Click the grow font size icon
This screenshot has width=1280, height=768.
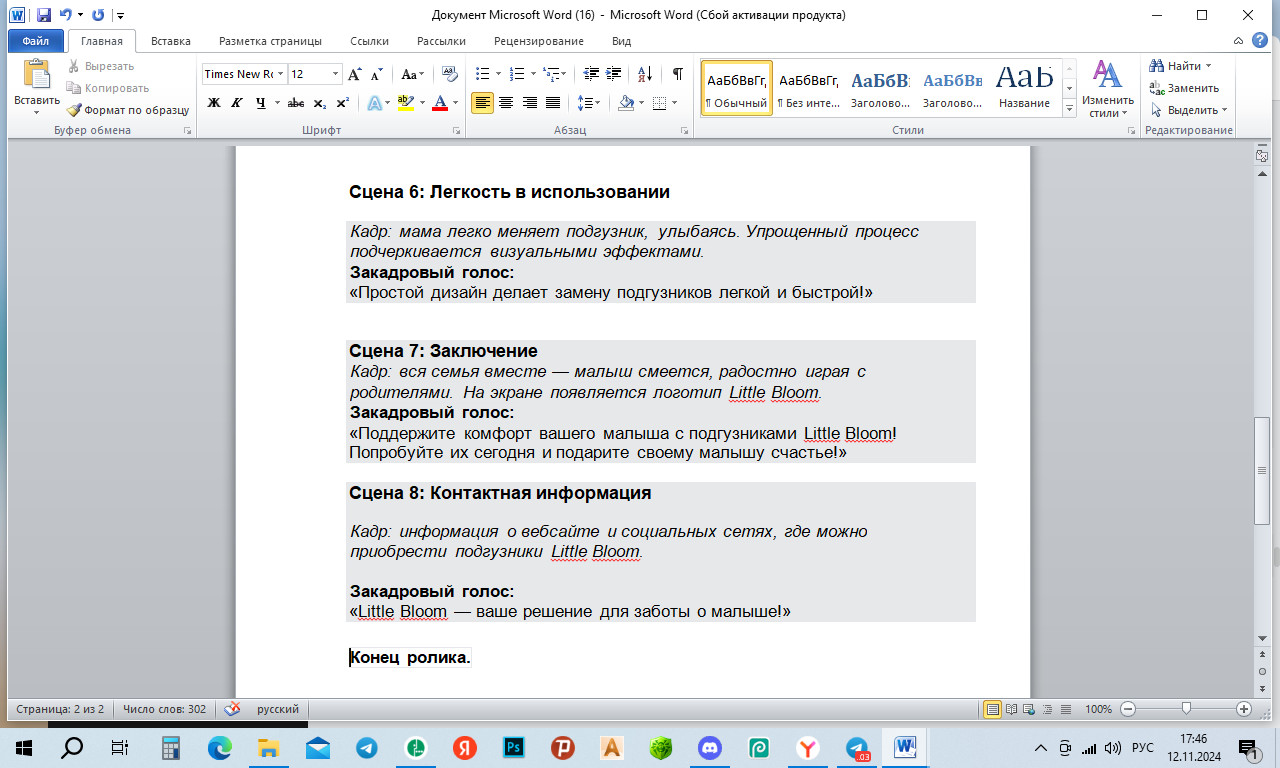(355, 74)
